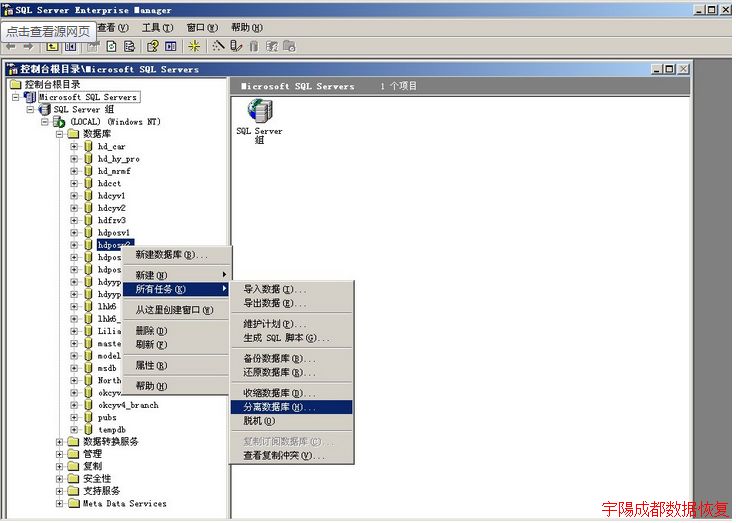Click the Forward arrow toolbar icon
Viewport: 736px width, 523px height.
[28, 46]
